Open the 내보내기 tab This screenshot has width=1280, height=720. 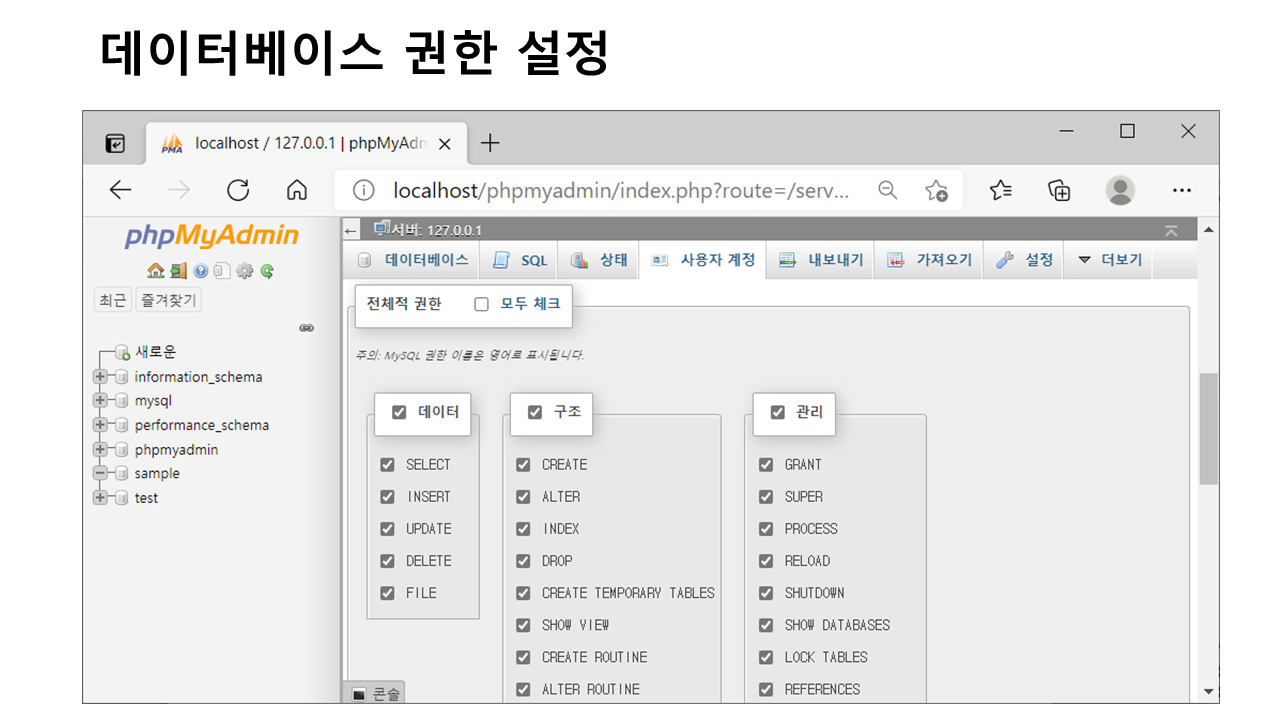coord(822,260)
